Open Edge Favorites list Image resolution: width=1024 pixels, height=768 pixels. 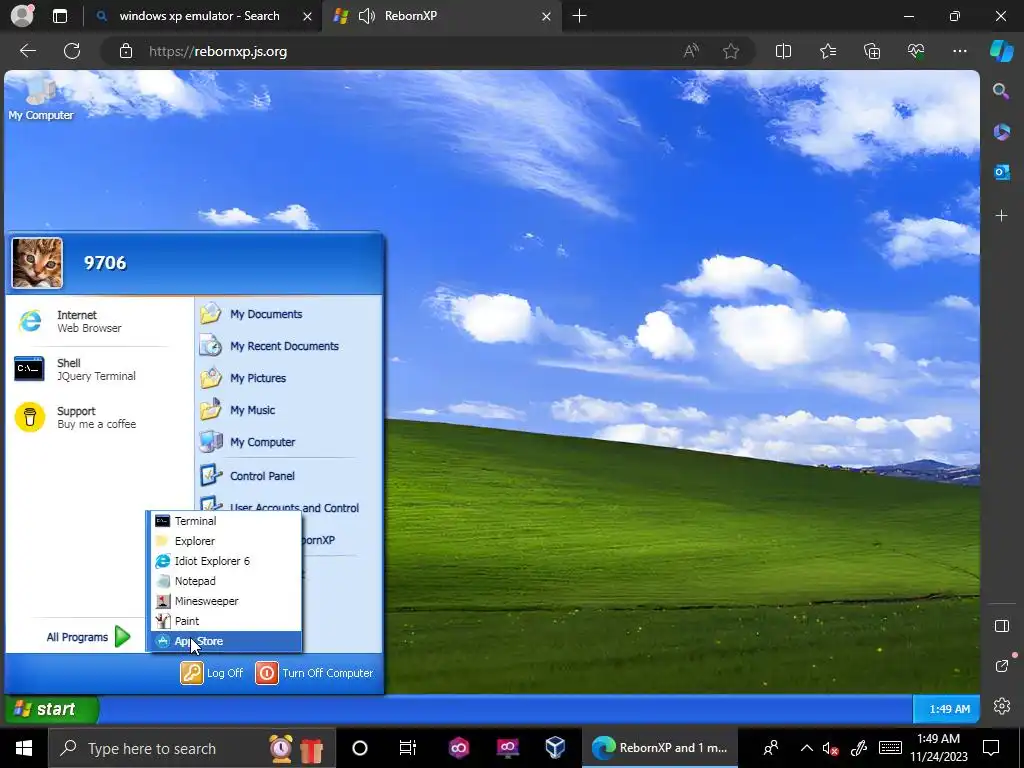tap(827, 52)
